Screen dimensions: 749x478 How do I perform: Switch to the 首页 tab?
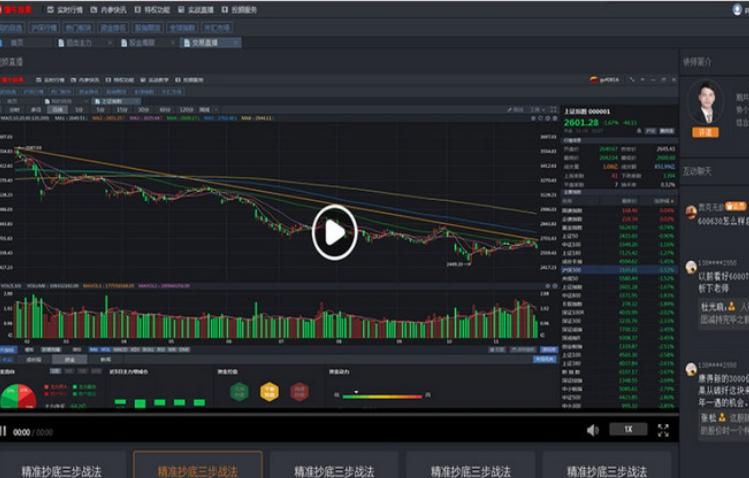point(17,42)
